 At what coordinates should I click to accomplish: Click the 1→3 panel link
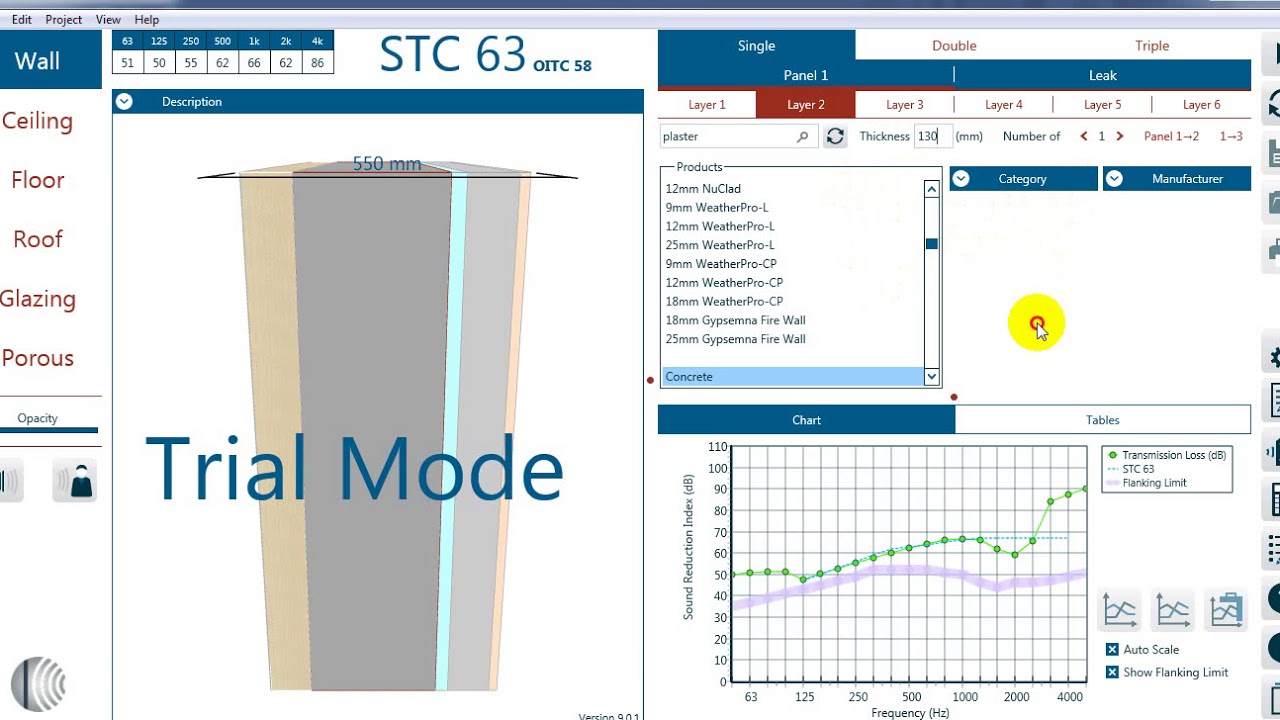1231,136
